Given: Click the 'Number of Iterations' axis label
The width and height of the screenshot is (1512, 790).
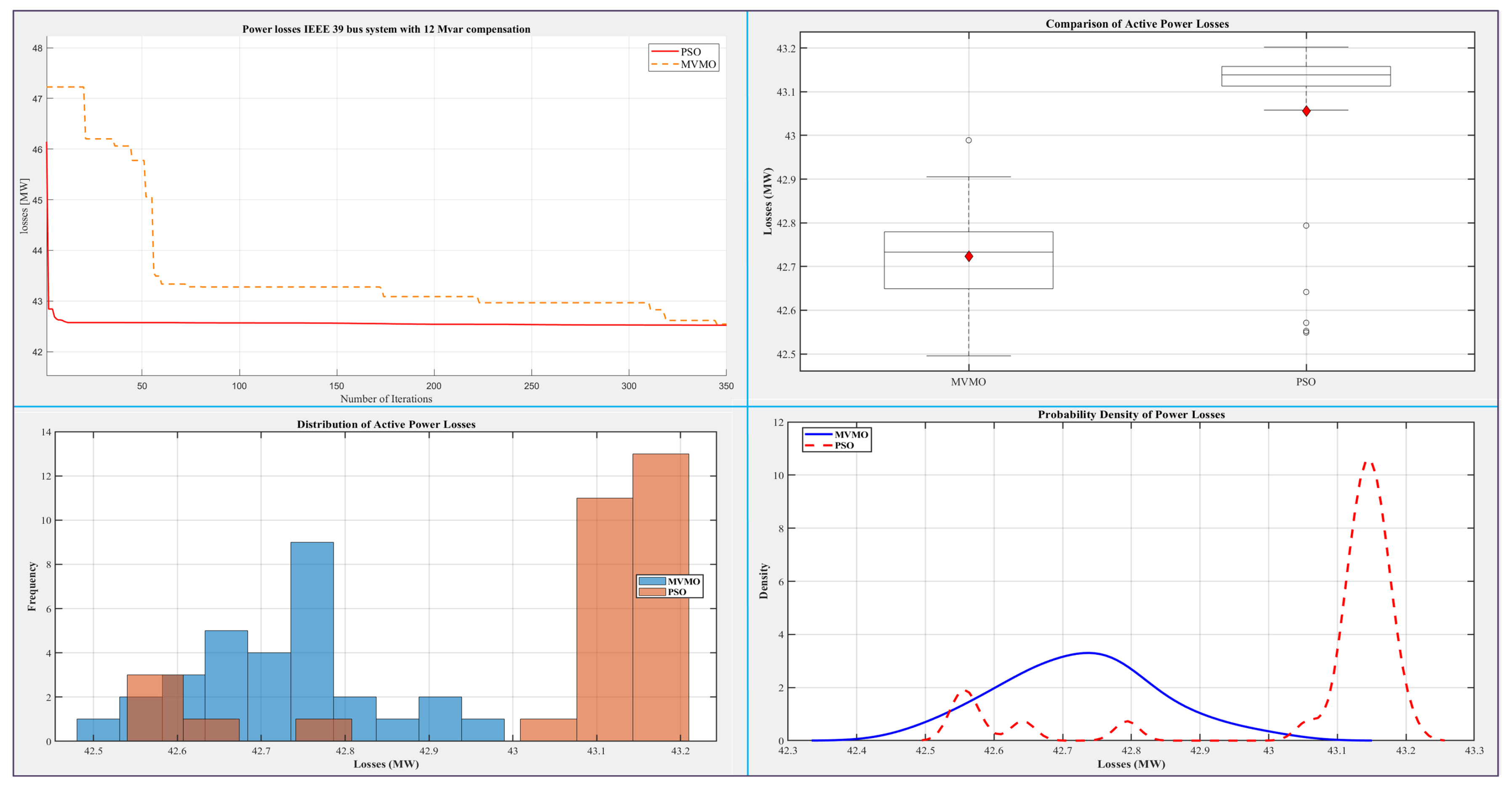Looking at the screenshot, I should click(386, 399).
